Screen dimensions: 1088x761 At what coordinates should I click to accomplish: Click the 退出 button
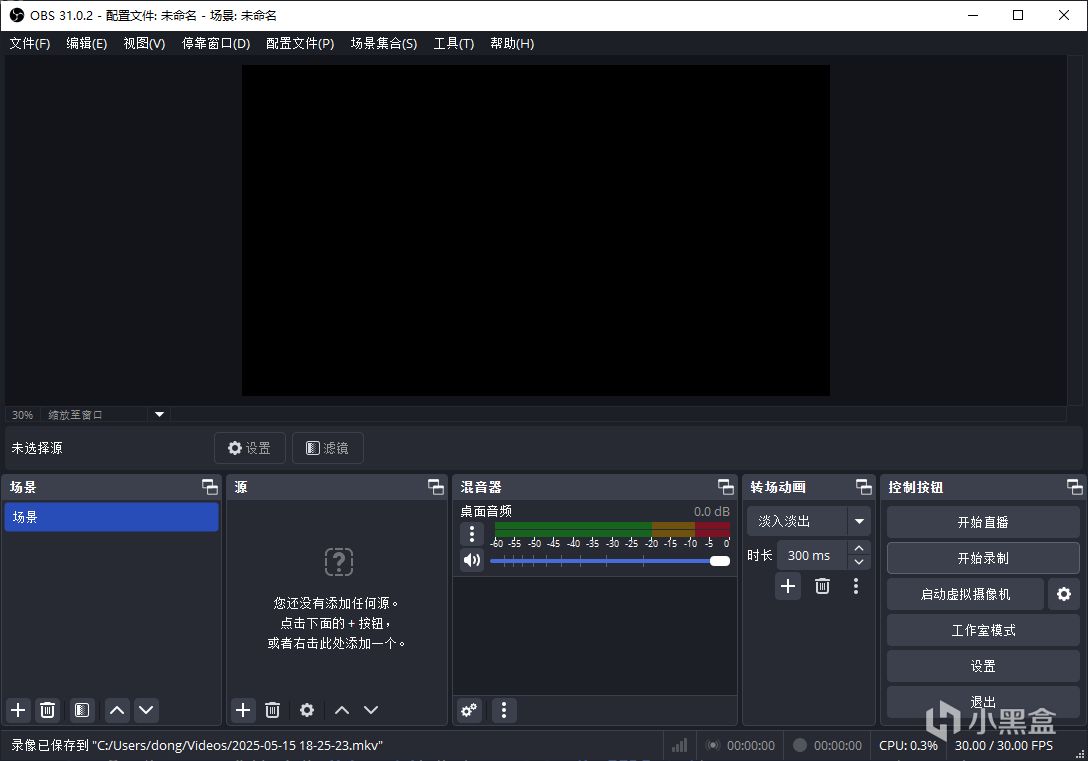(x=983, y=702)
